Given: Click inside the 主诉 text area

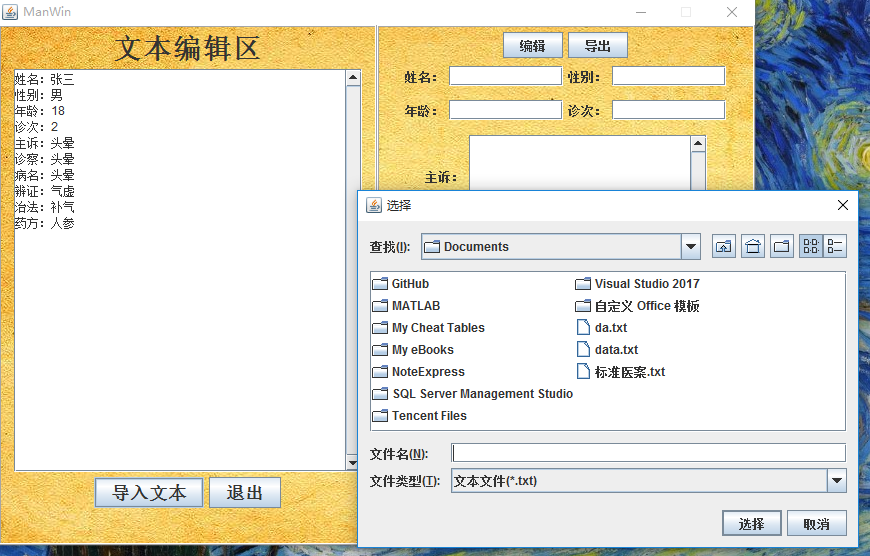Looking at the screenshot, I should 580,163.
